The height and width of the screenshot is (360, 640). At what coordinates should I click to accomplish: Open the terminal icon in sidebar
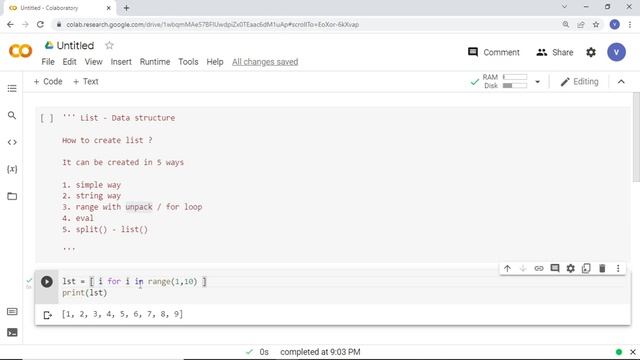pyautogui.click(x=12, y=332)
